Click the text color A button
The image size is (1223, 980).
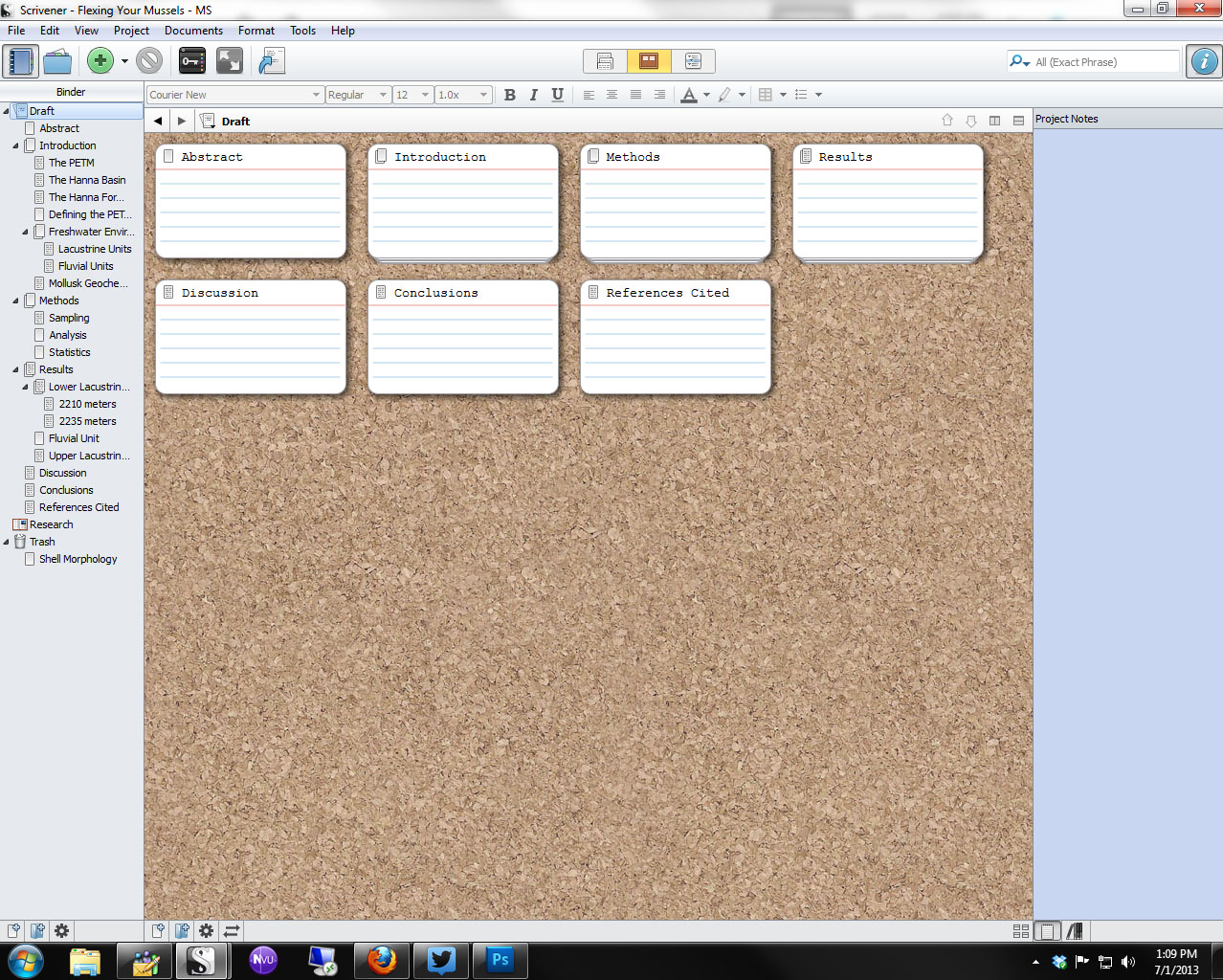[688, 95]
